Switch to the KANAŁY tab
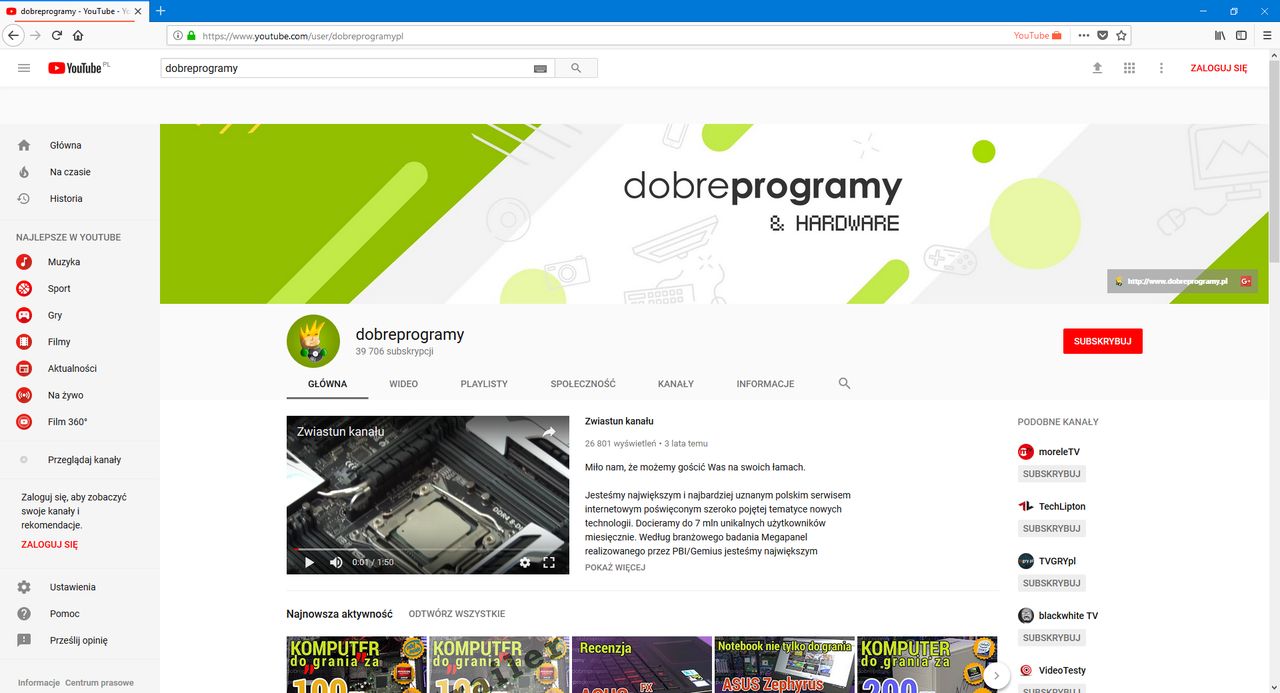Screen dimensions: 1280x693 676,384
